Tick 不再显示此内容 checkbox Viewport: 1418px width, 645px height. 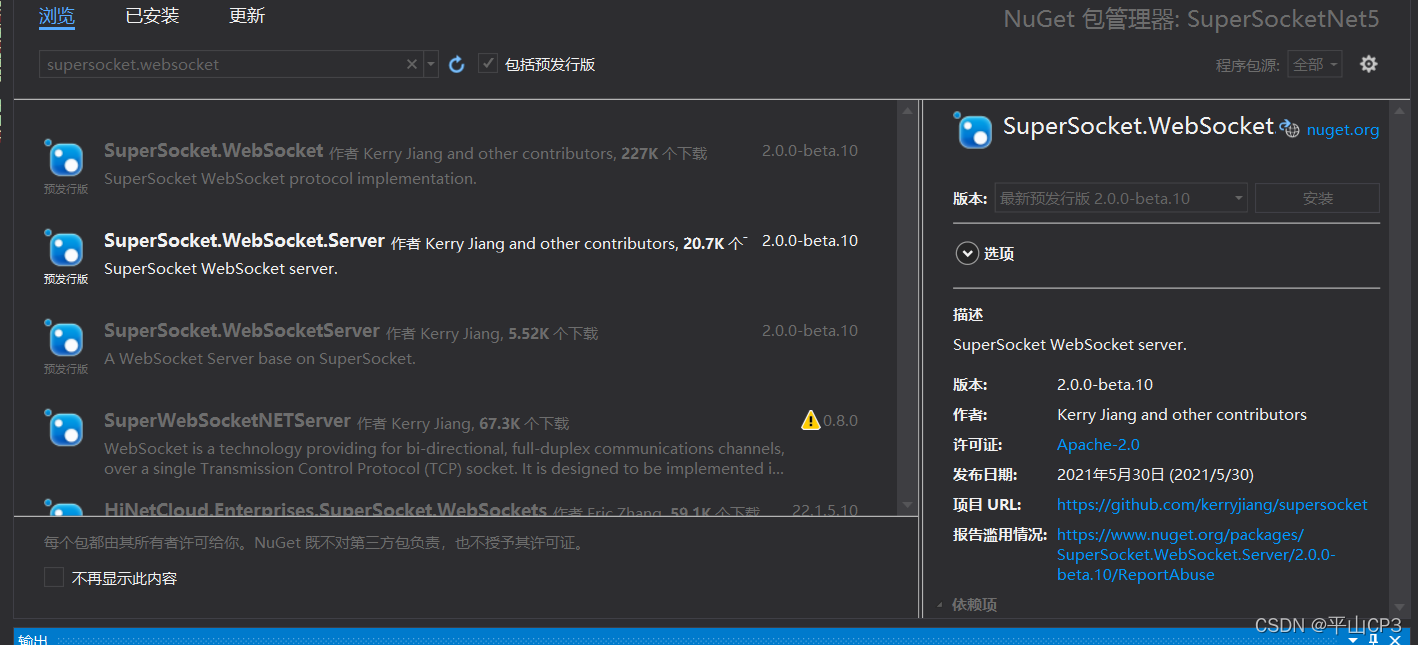pos(54,578)
